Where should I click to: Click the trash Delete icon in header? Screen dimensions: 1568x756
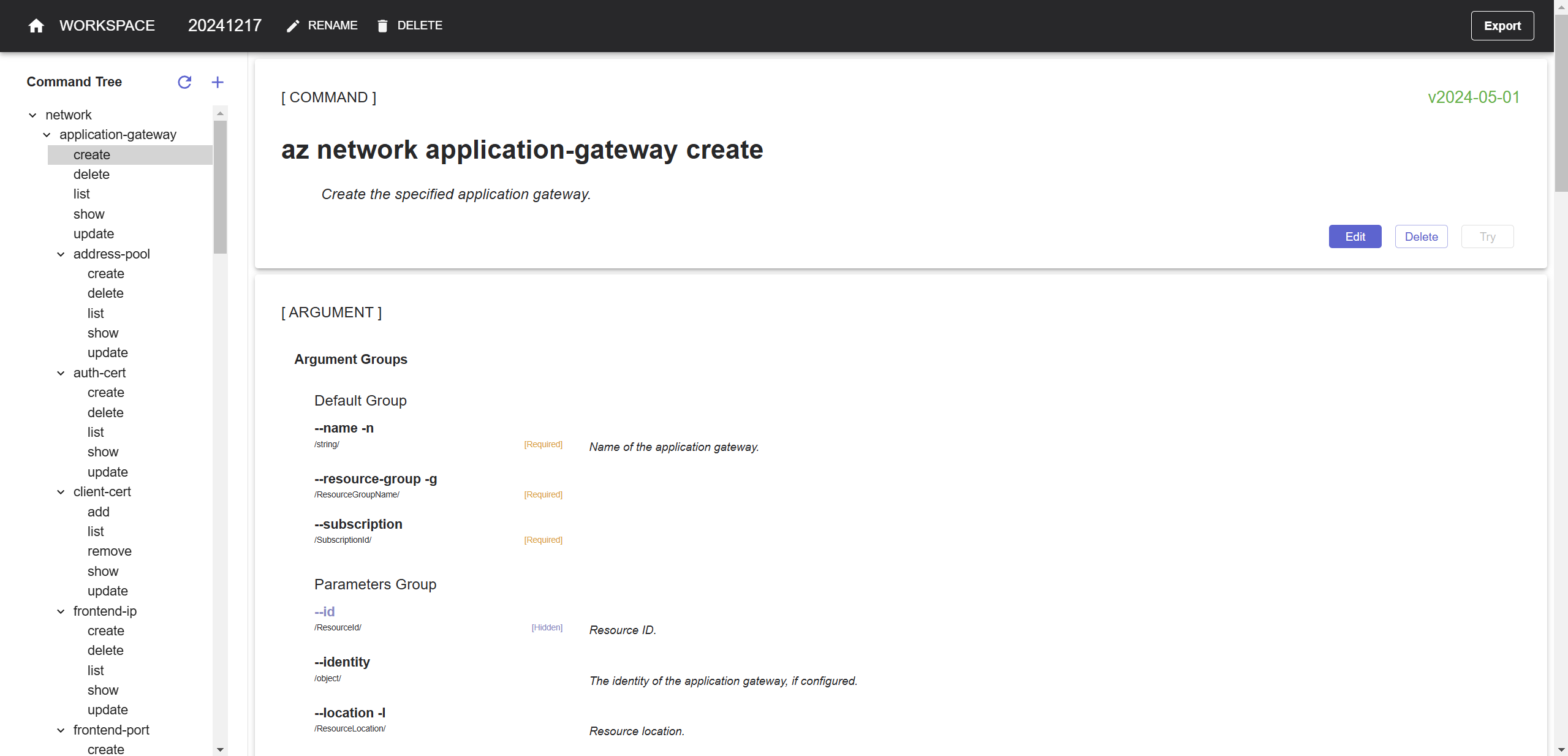[382, 26]
